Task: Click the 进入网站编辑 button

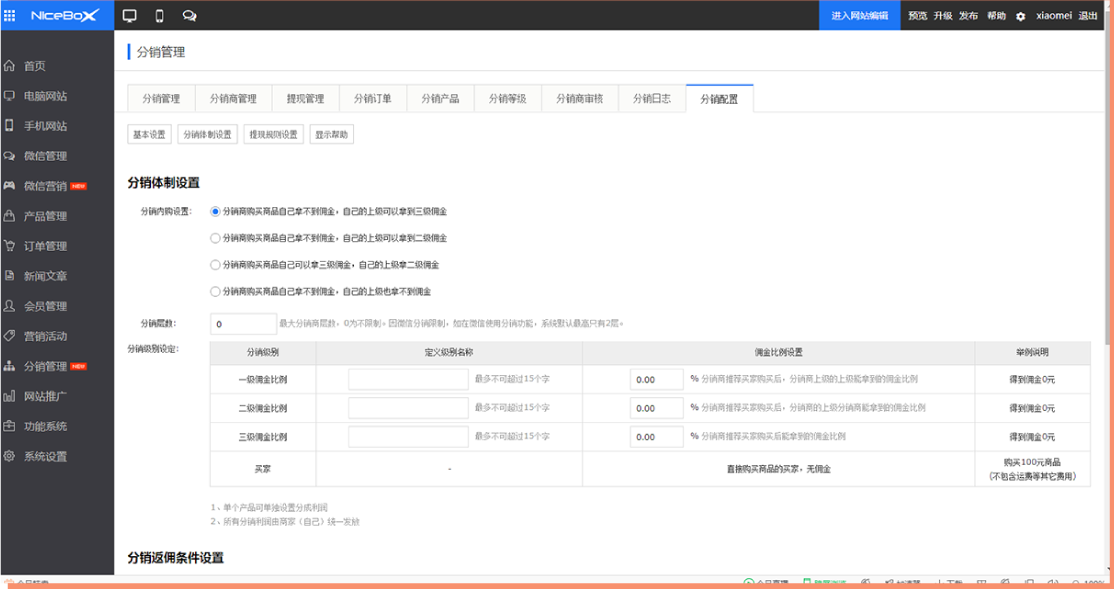Action: pos(859,16)
